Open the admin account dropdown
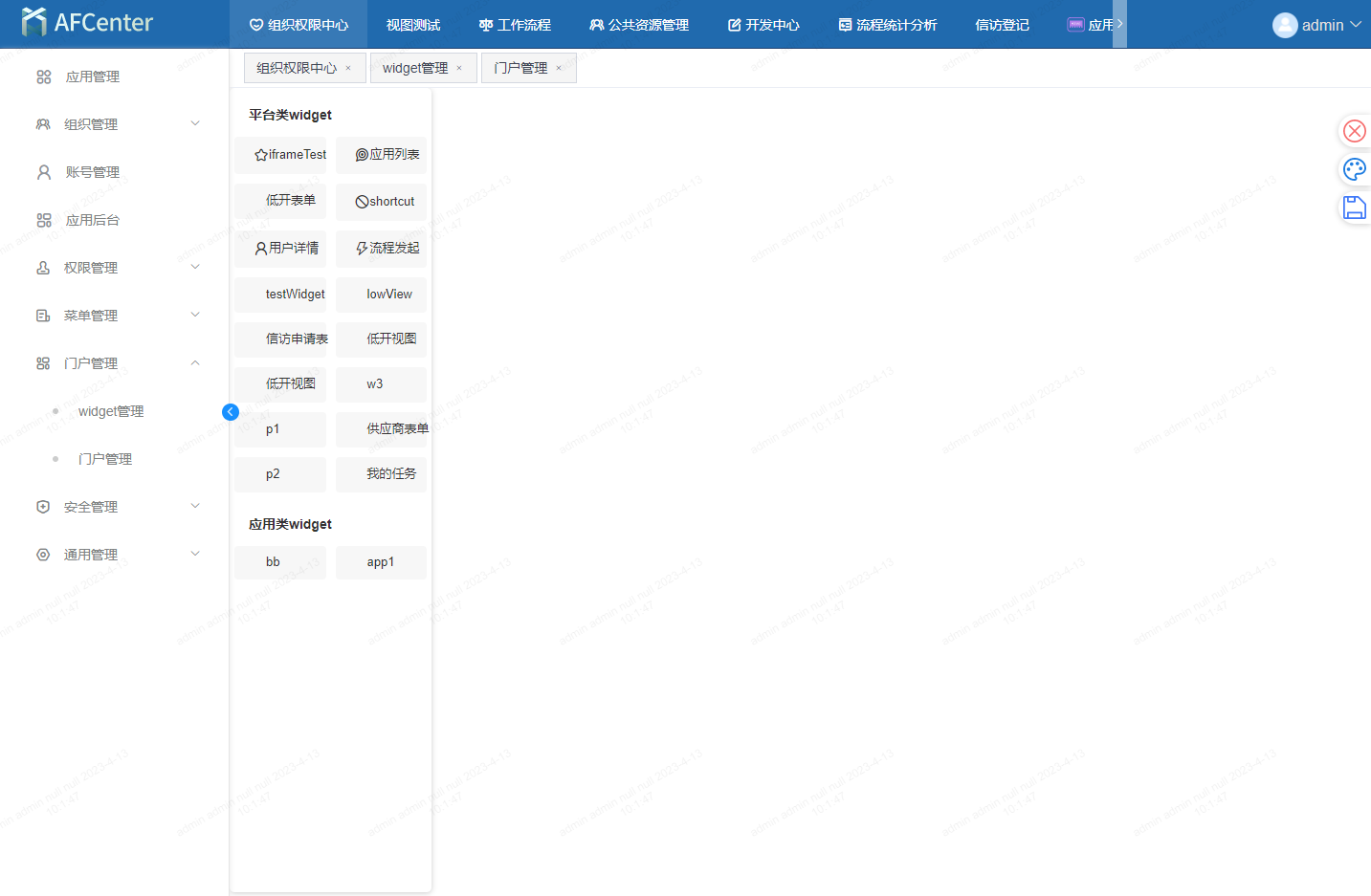Screen dimensions: 1371x896 point(1355,25)
